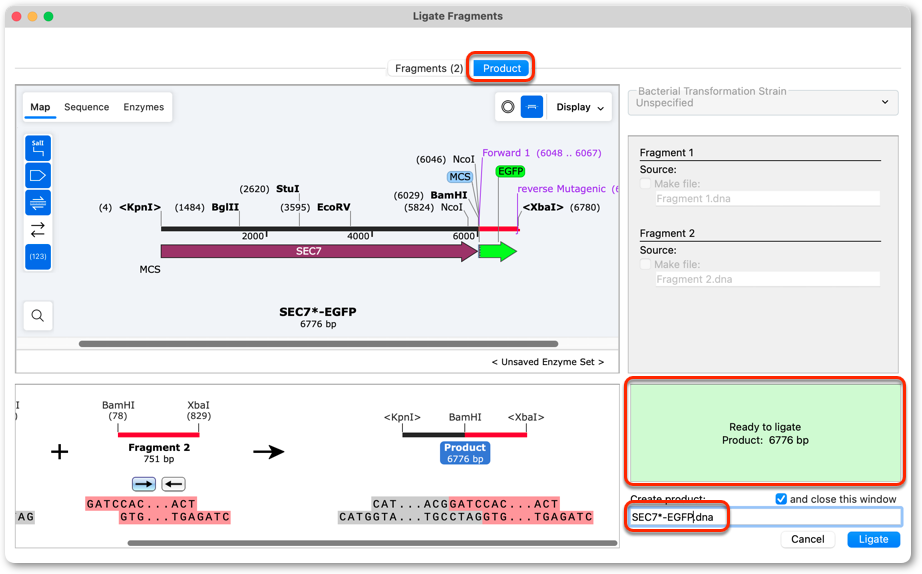
Task: Toggle Make file checkbox for Fragment 1
Action: click(646, 183)
